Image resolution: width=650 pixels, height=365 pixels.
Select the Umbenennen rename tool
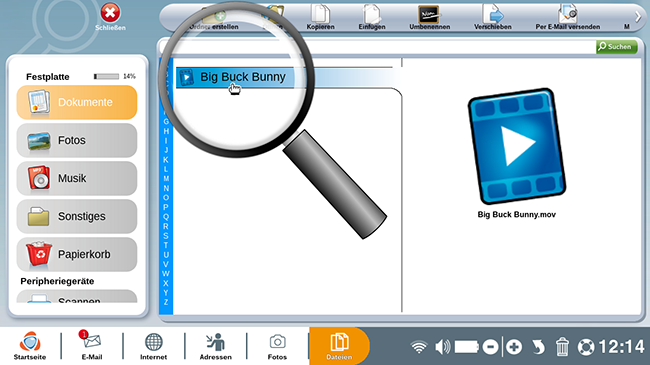pyautogui.click(x=429, y=17)
